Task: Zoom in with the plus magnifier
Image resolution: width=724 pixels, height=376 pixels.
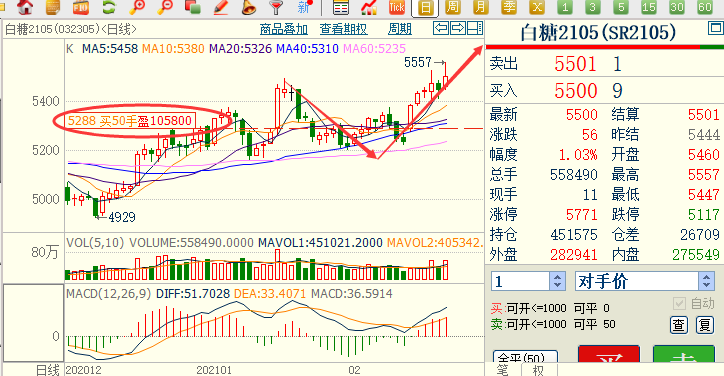Action: point(137,7)
